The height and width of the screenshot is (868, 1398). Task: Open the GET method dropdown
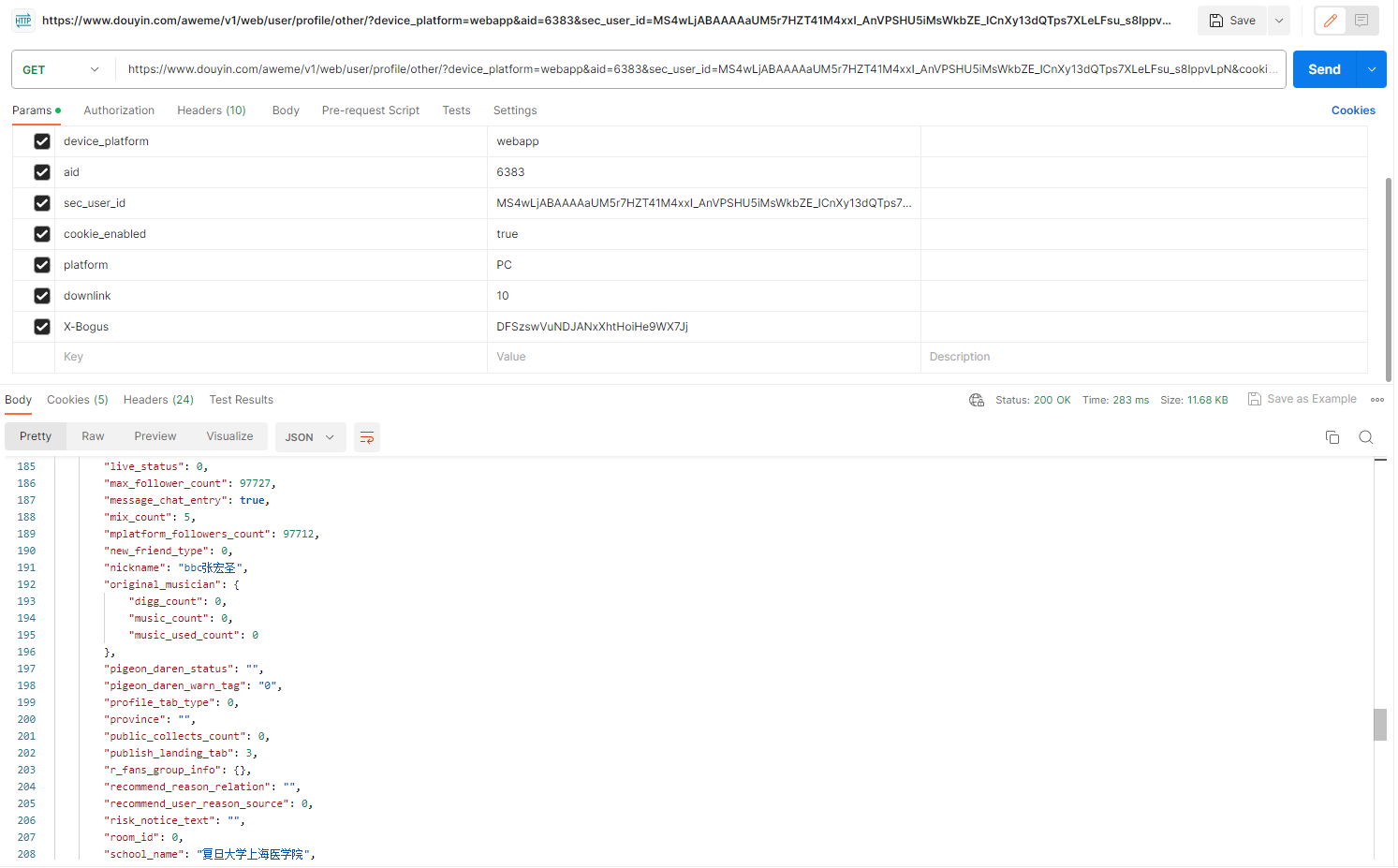(62, 69)
